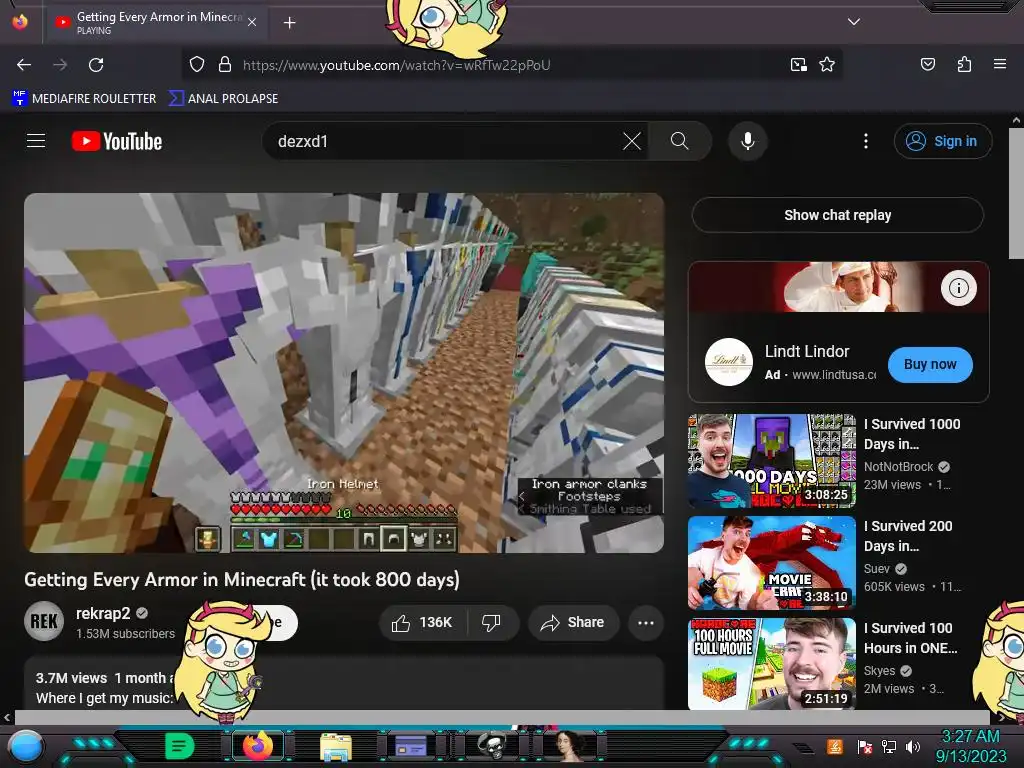
Task: Open ad info circle icon
Action: point(958,287)
